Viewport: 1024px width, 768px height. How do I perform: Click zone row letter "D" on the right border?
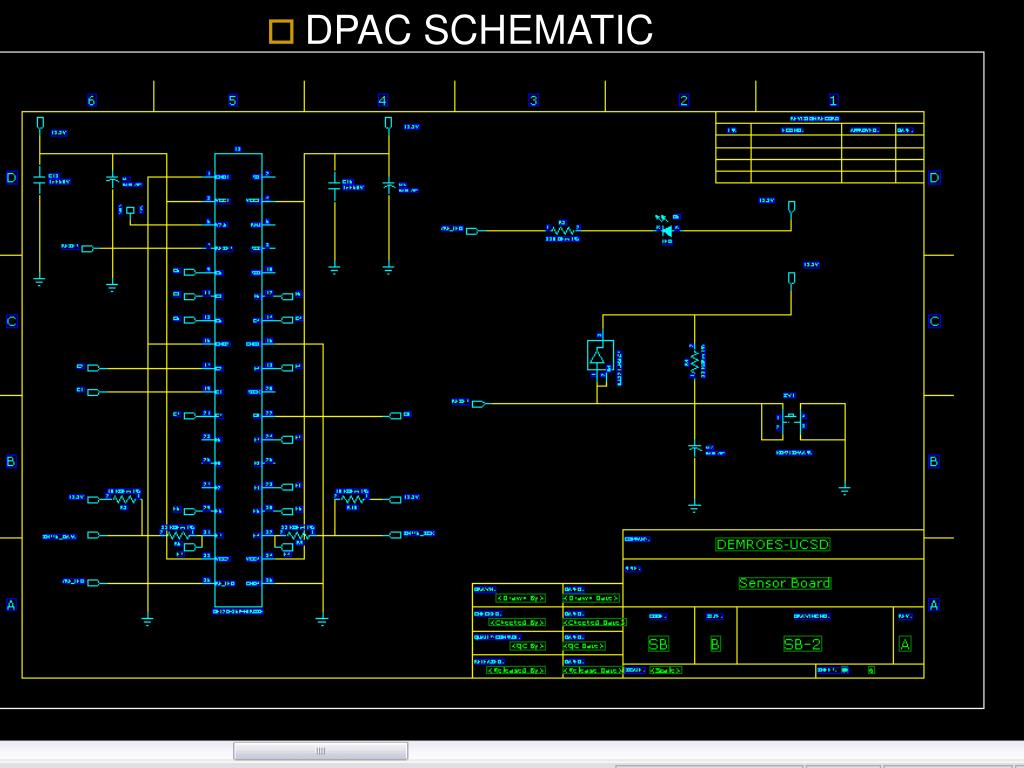click(934, 178)
